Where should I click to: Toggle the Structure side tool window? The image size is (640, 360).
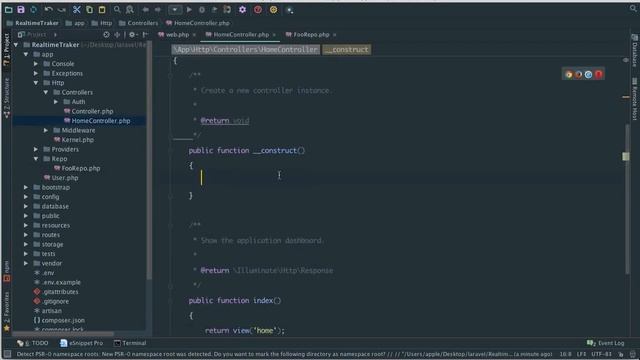(x=7, y=98)
